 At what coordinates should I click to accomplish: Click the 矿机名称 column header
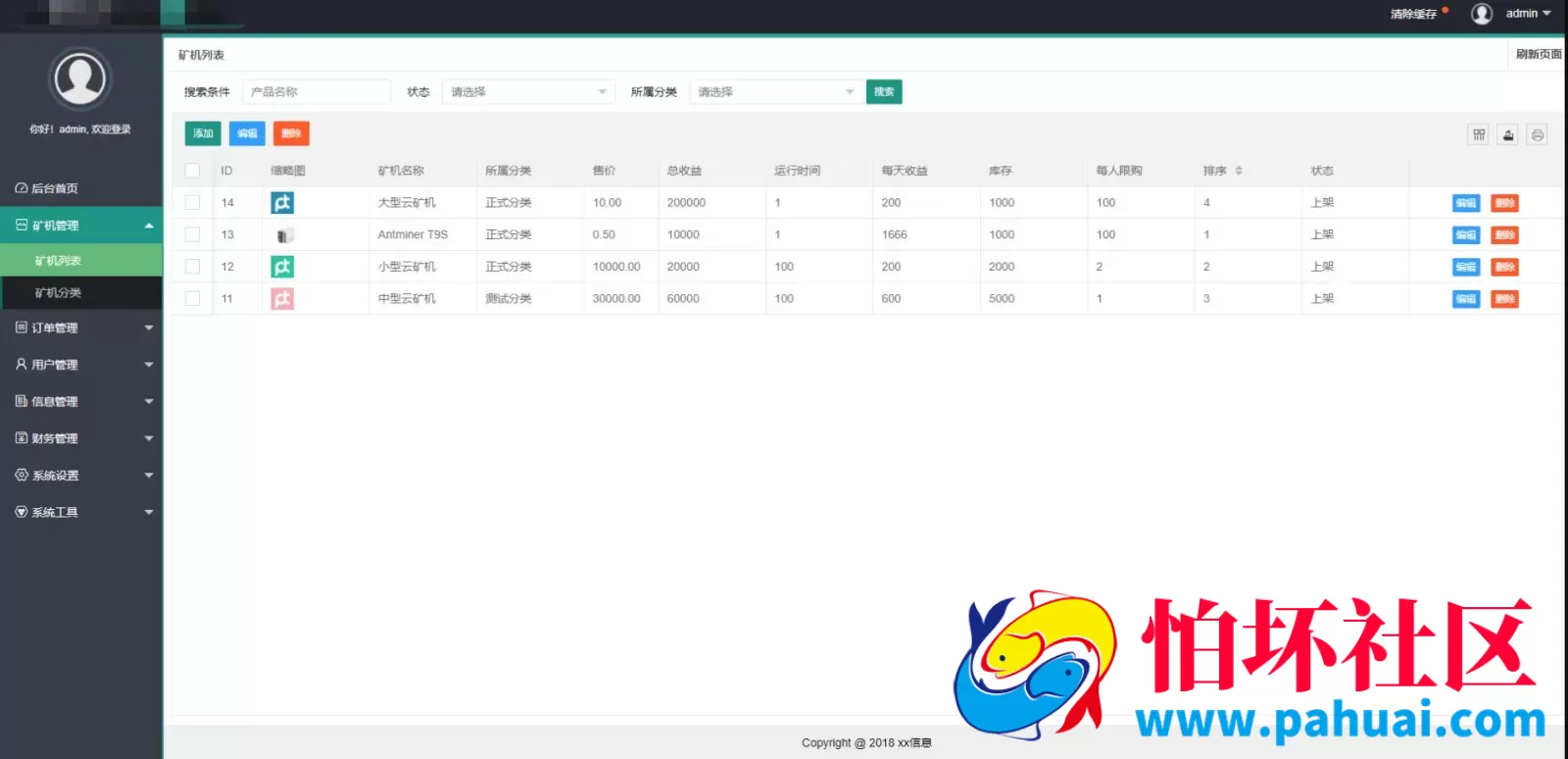point(402,171)
